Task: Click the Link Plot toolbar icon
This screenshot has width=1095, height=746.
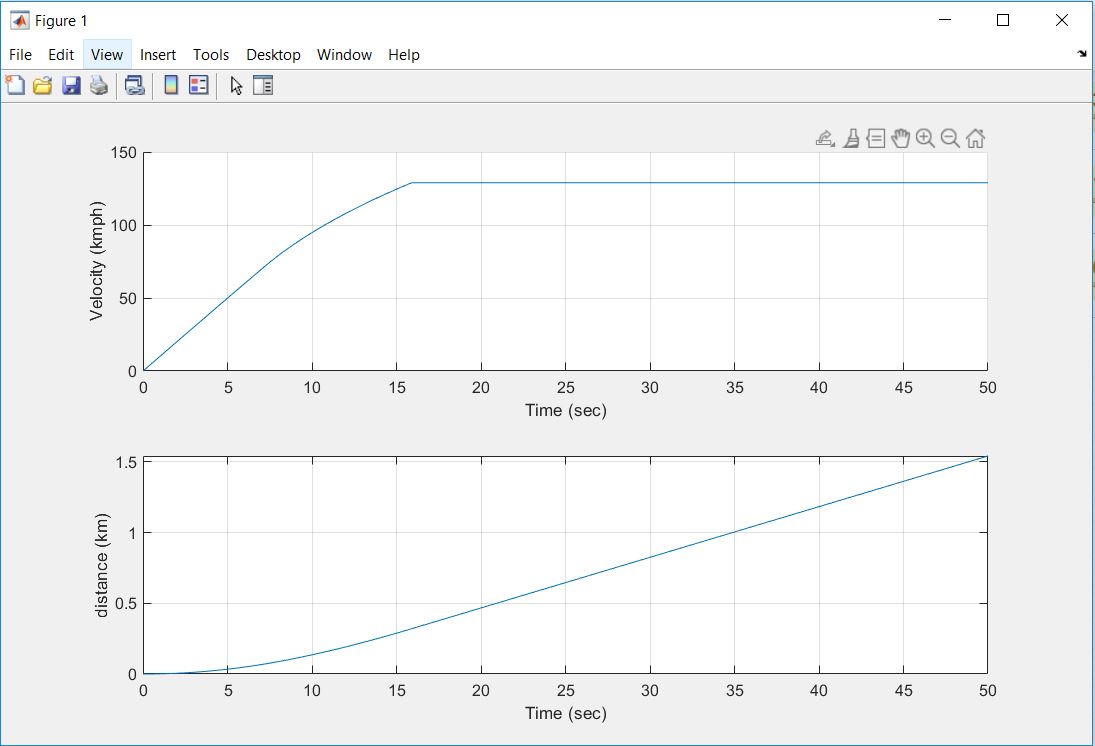Action: [x=135, y=85]
